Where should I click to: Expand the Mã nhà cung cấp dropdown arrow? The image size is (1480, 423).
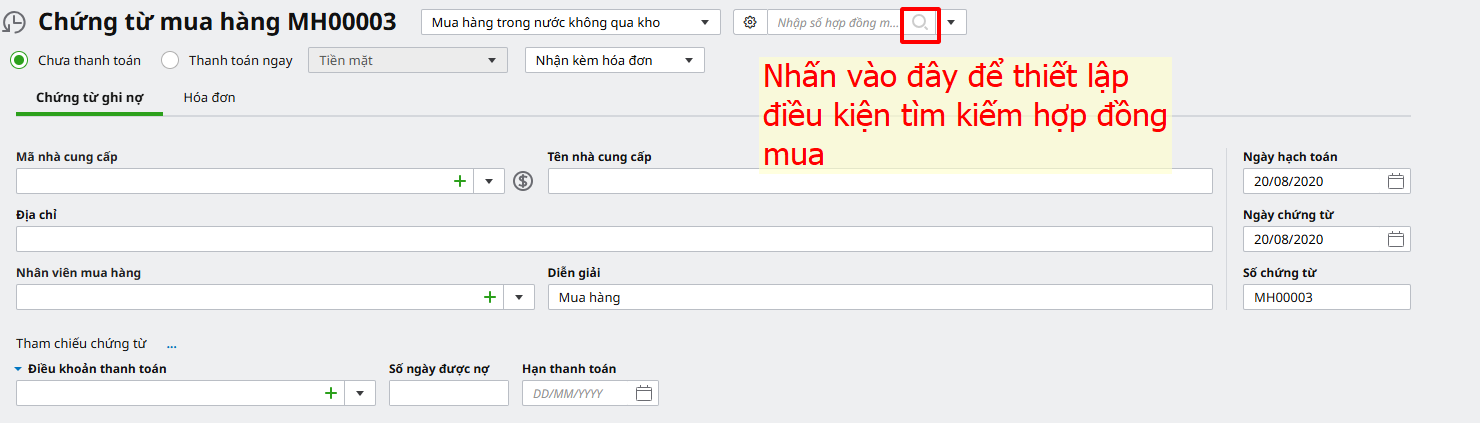(489, 181)
